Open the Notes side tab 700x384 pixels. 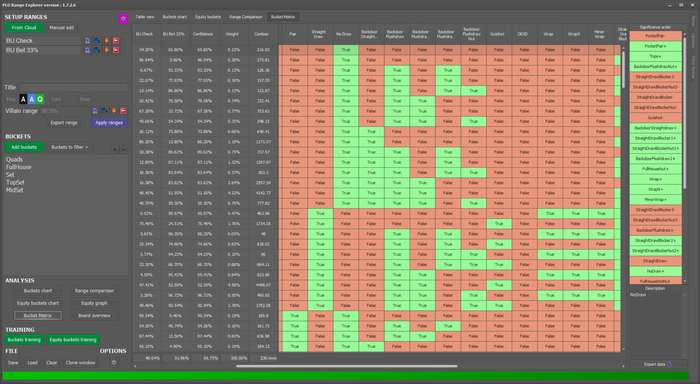coord(693,21)
